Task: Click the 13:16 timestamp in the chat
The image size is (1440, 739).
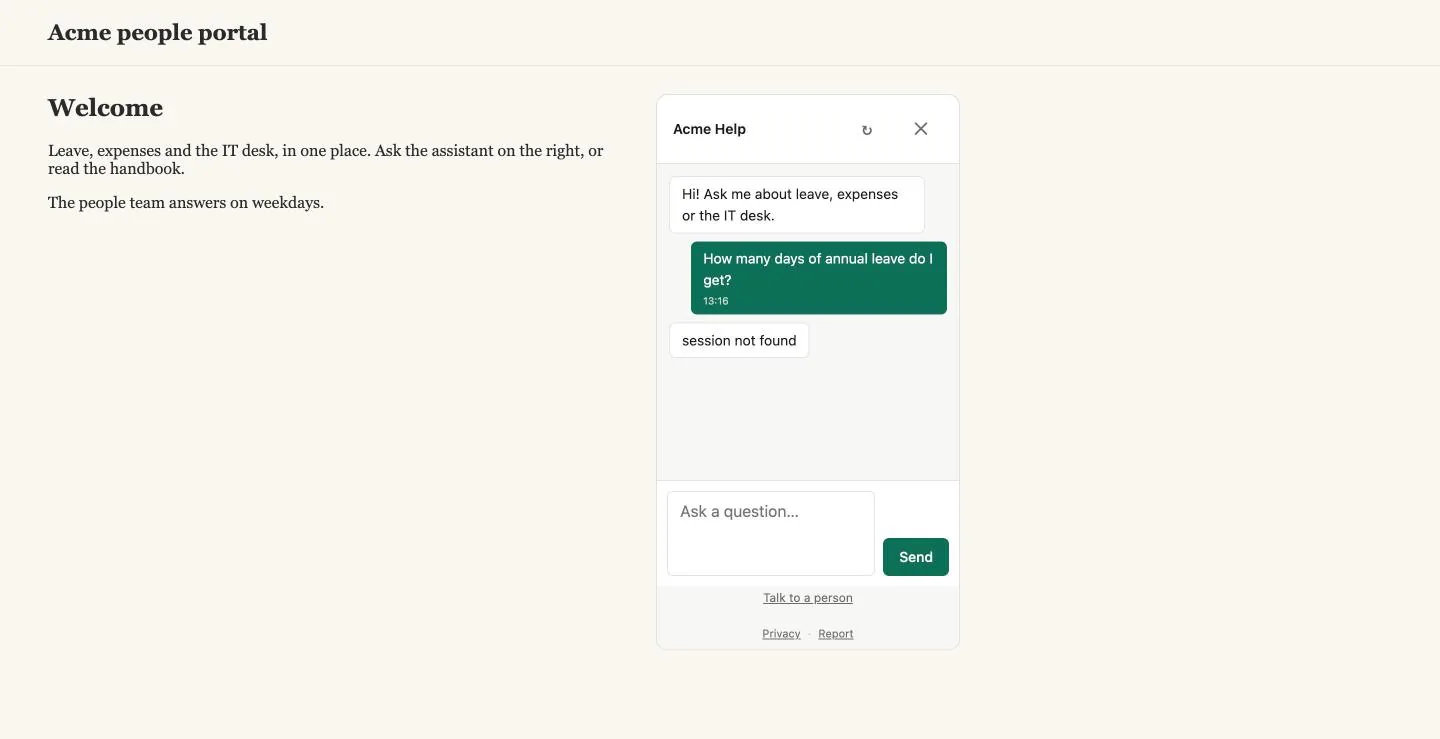Action: pos(716,301)
